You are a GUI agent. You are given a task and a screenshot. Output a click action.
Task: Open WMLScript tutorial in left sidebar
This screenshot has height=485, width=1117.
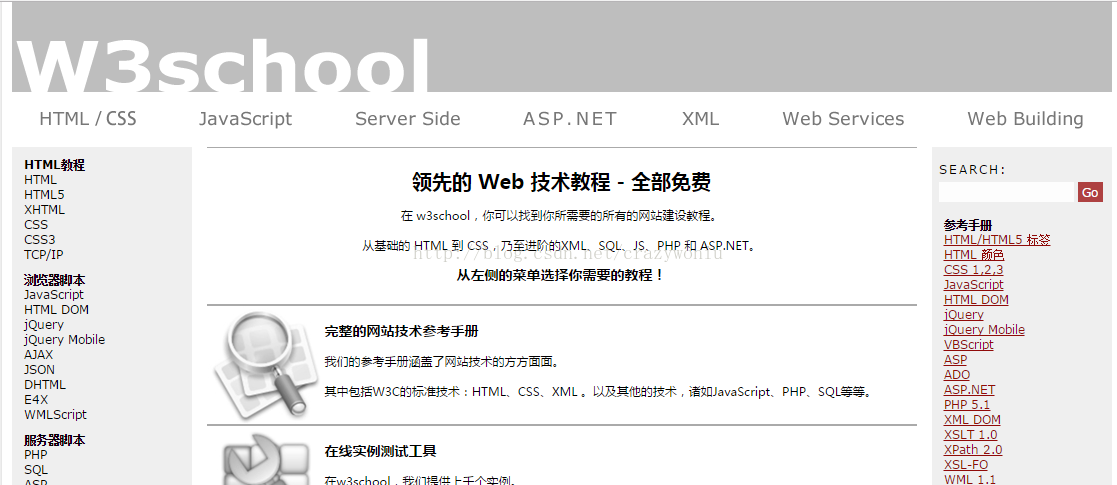pyautogui.click(x=55, y=414)
